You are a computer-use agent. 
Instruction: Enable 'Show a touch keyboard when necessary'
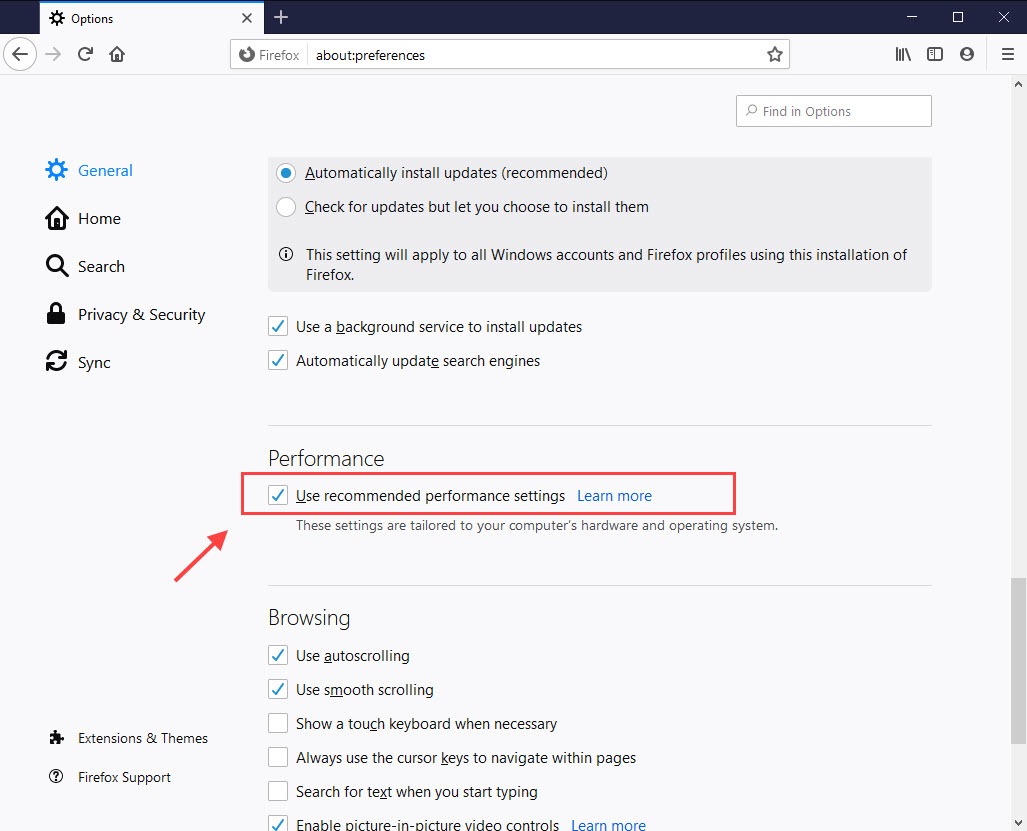point(277,723)
